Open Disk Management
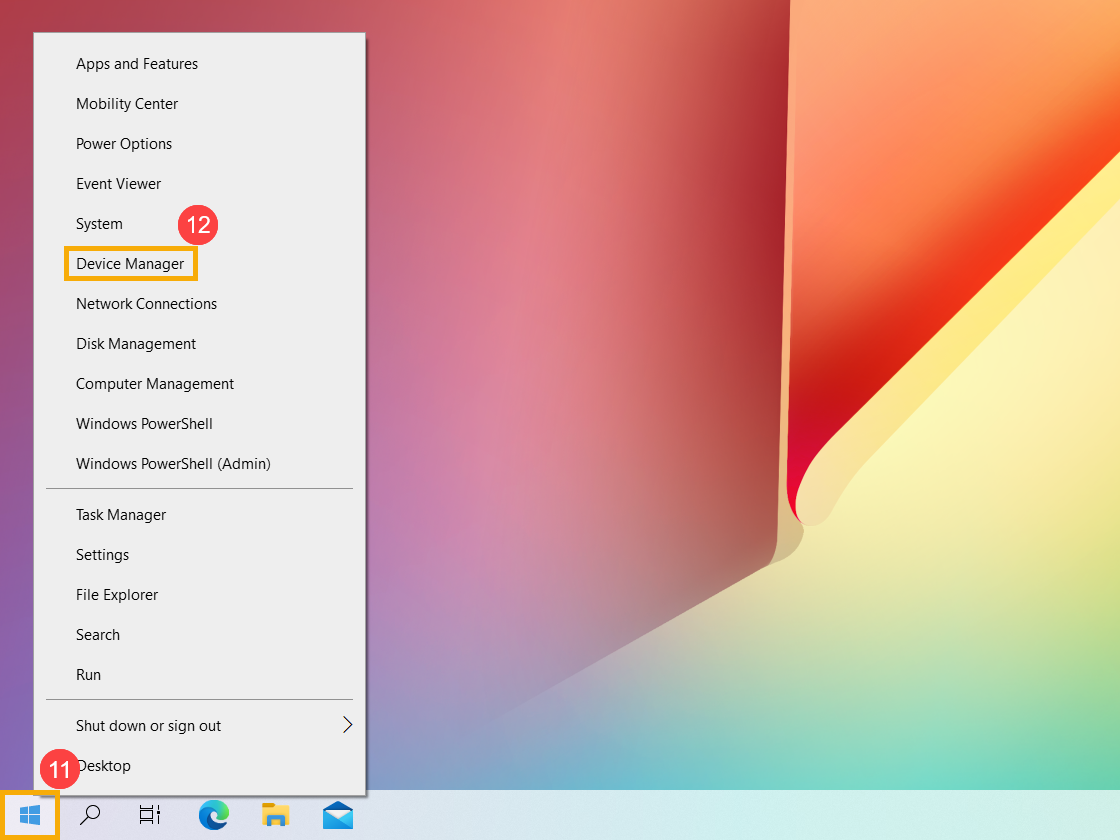 136,343
